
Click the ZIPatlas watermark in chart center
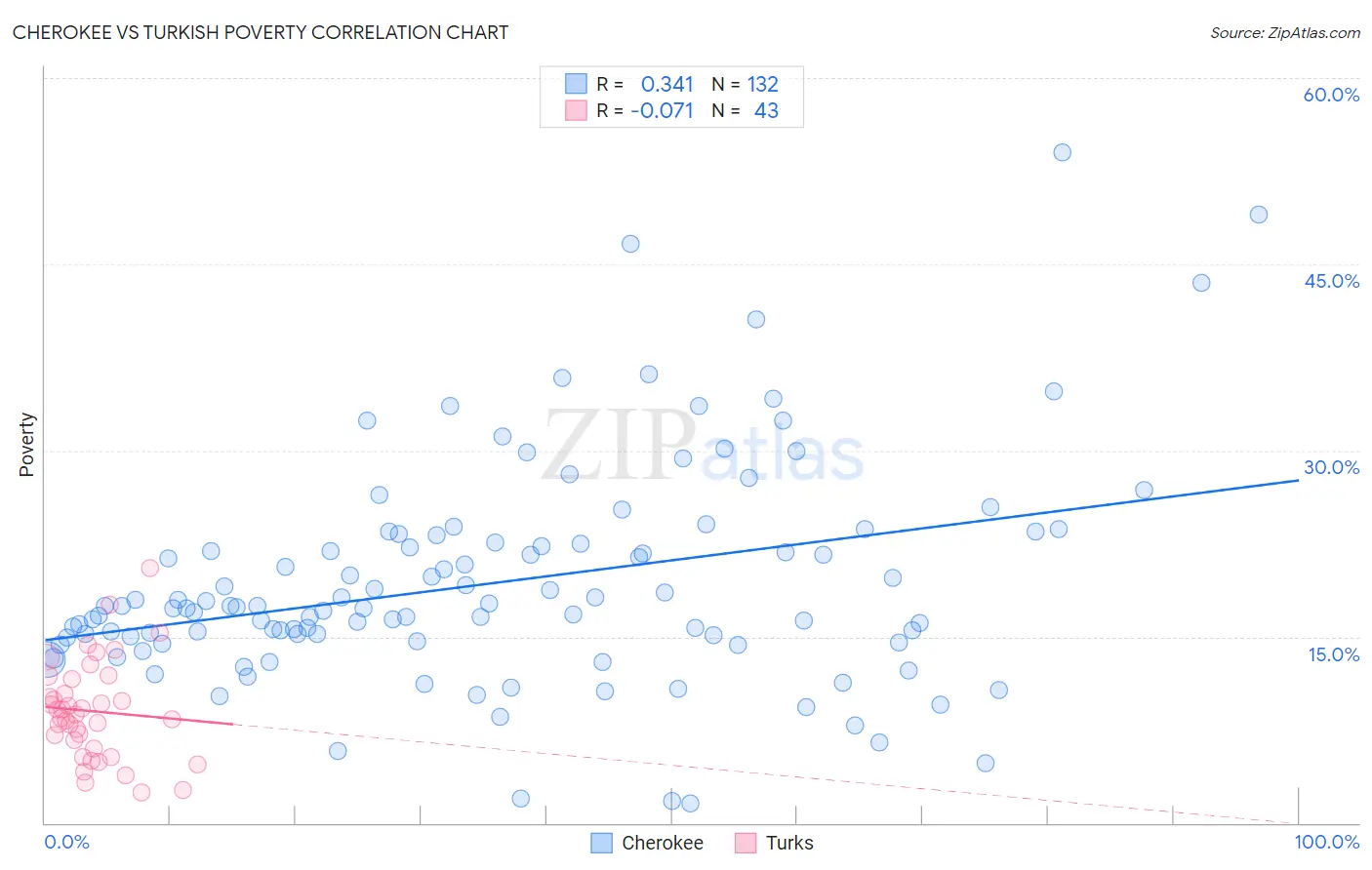click(704, 446)
